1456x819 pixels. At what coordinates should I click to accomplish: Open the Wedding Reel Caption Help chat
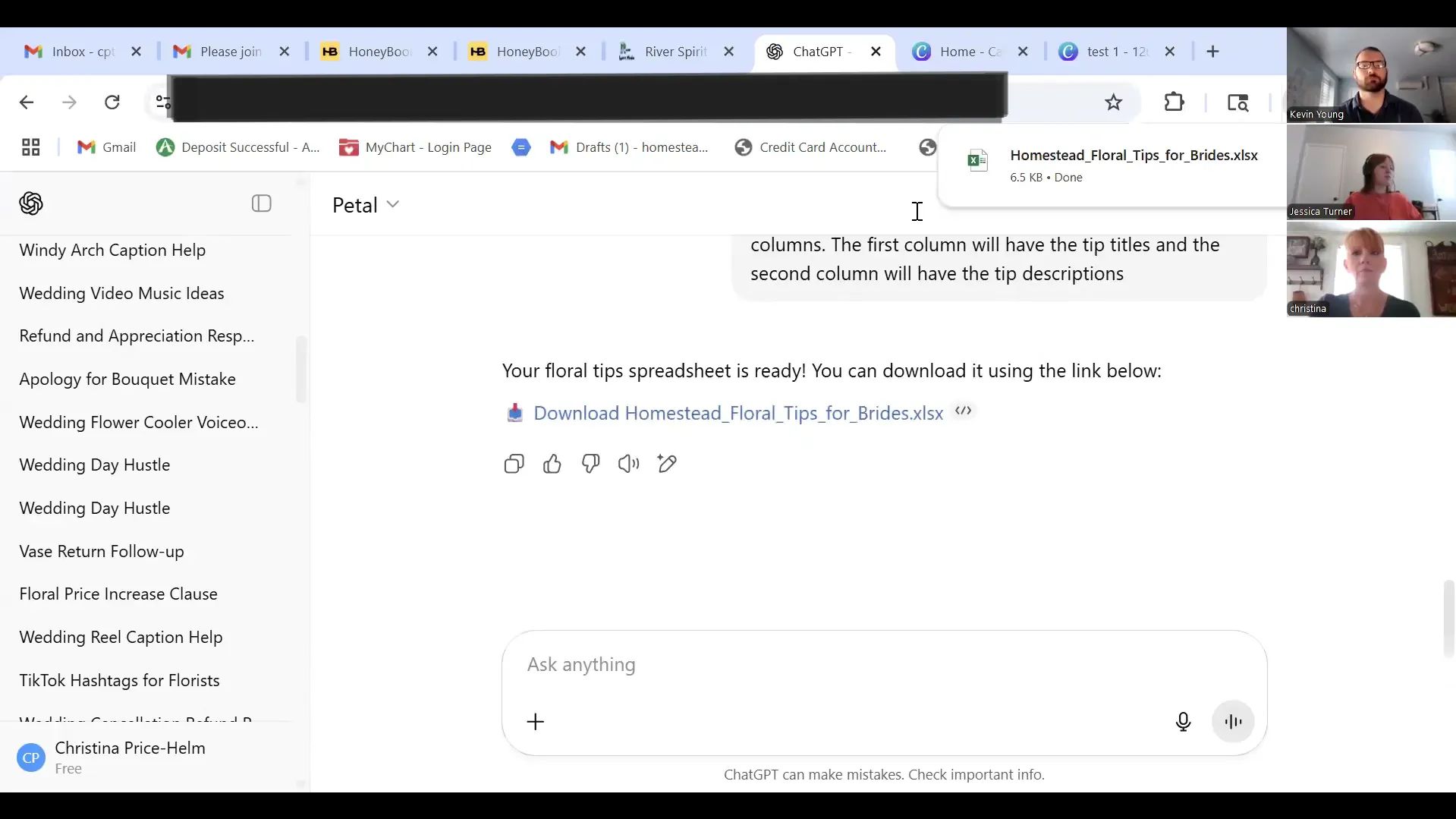point(121,638)
